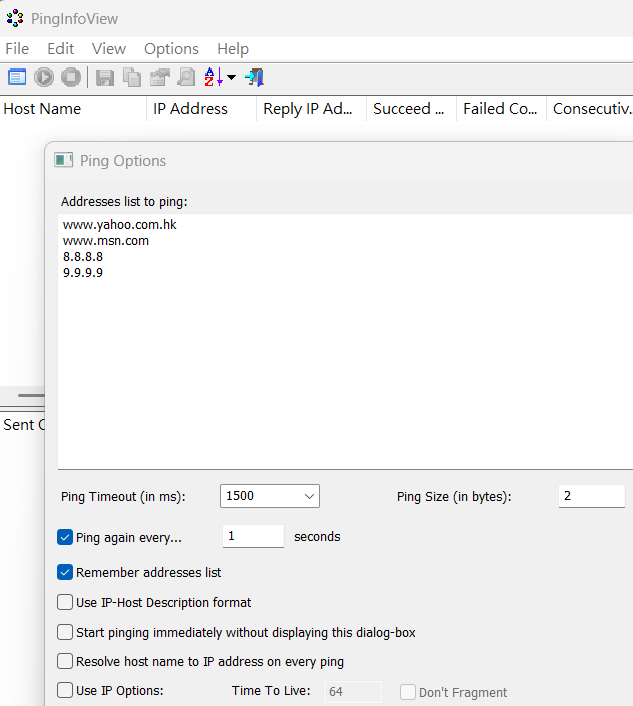Click the Save floppy disk icon
Screen dimensions: 633x706
pyautogui.click(x=105, y=77)
